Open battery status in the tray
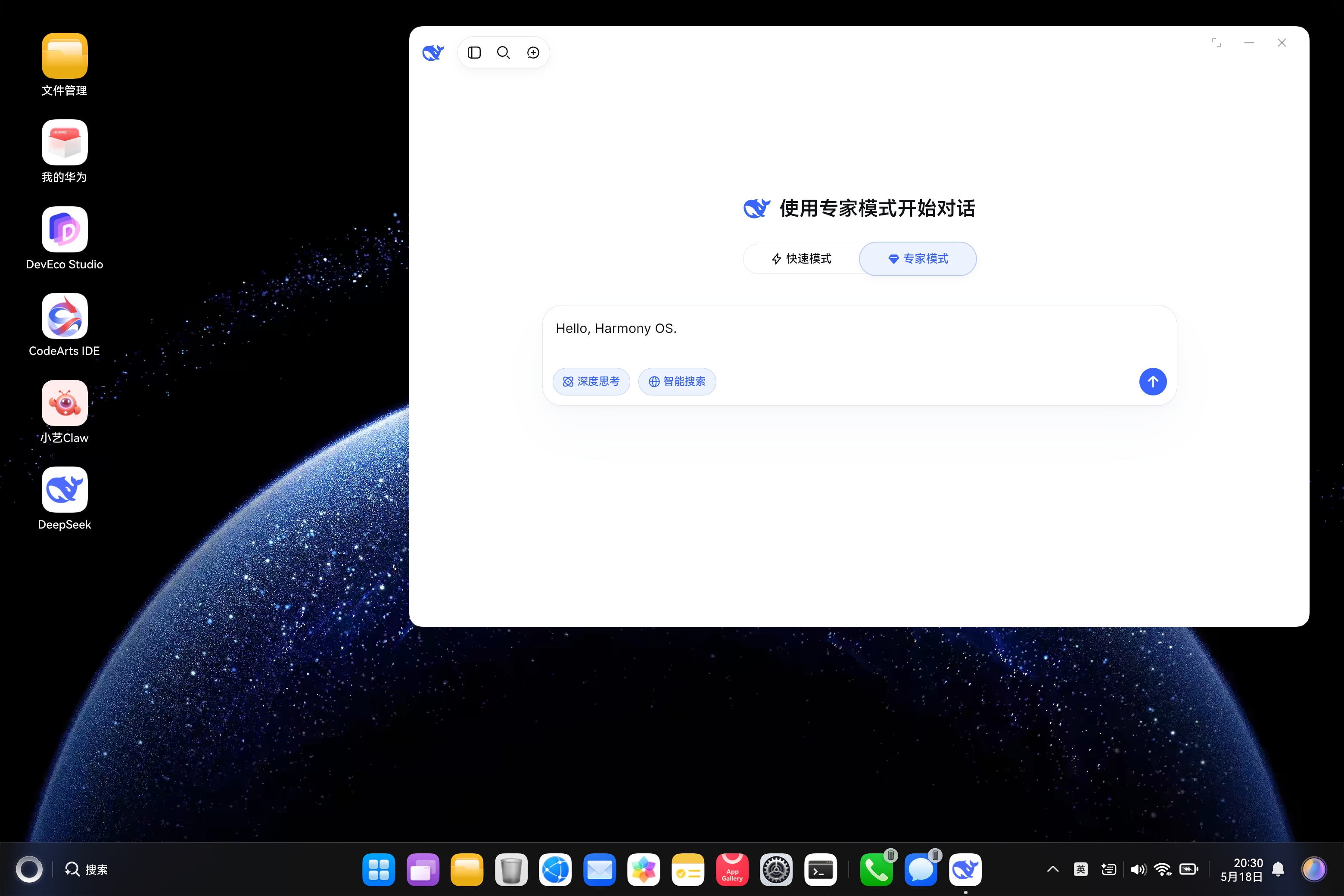The height and width of the screenshot is (896, 1344). point(1189,870)
